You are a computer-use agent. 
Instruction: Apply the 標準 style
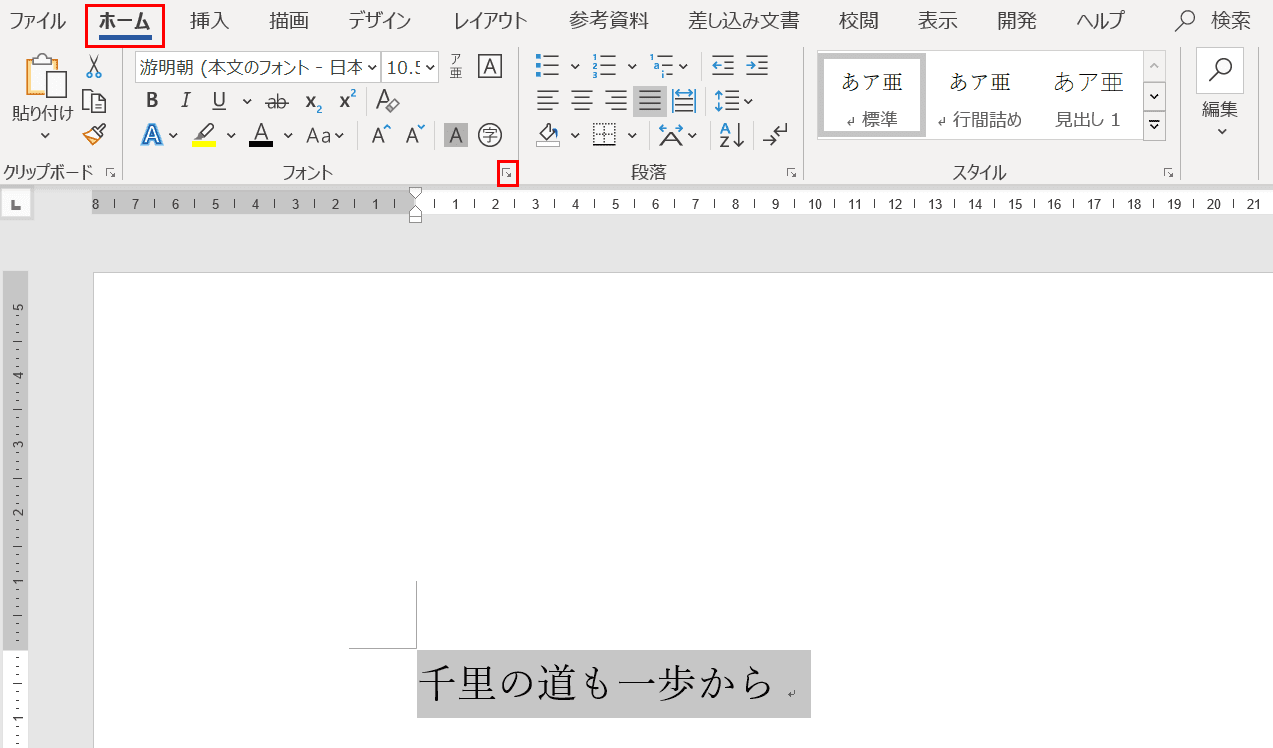tap(871, 96)
